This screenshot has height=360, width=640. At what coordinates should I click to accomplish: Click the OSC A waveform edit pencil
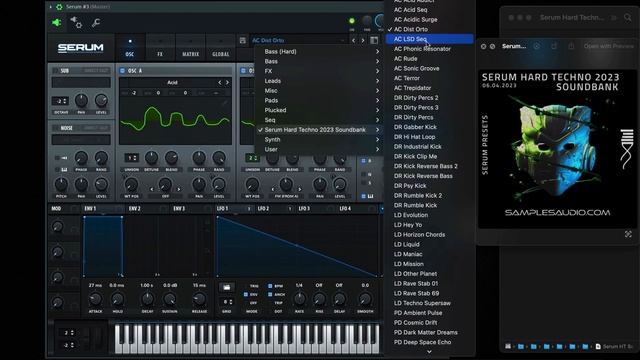(224, 103)
